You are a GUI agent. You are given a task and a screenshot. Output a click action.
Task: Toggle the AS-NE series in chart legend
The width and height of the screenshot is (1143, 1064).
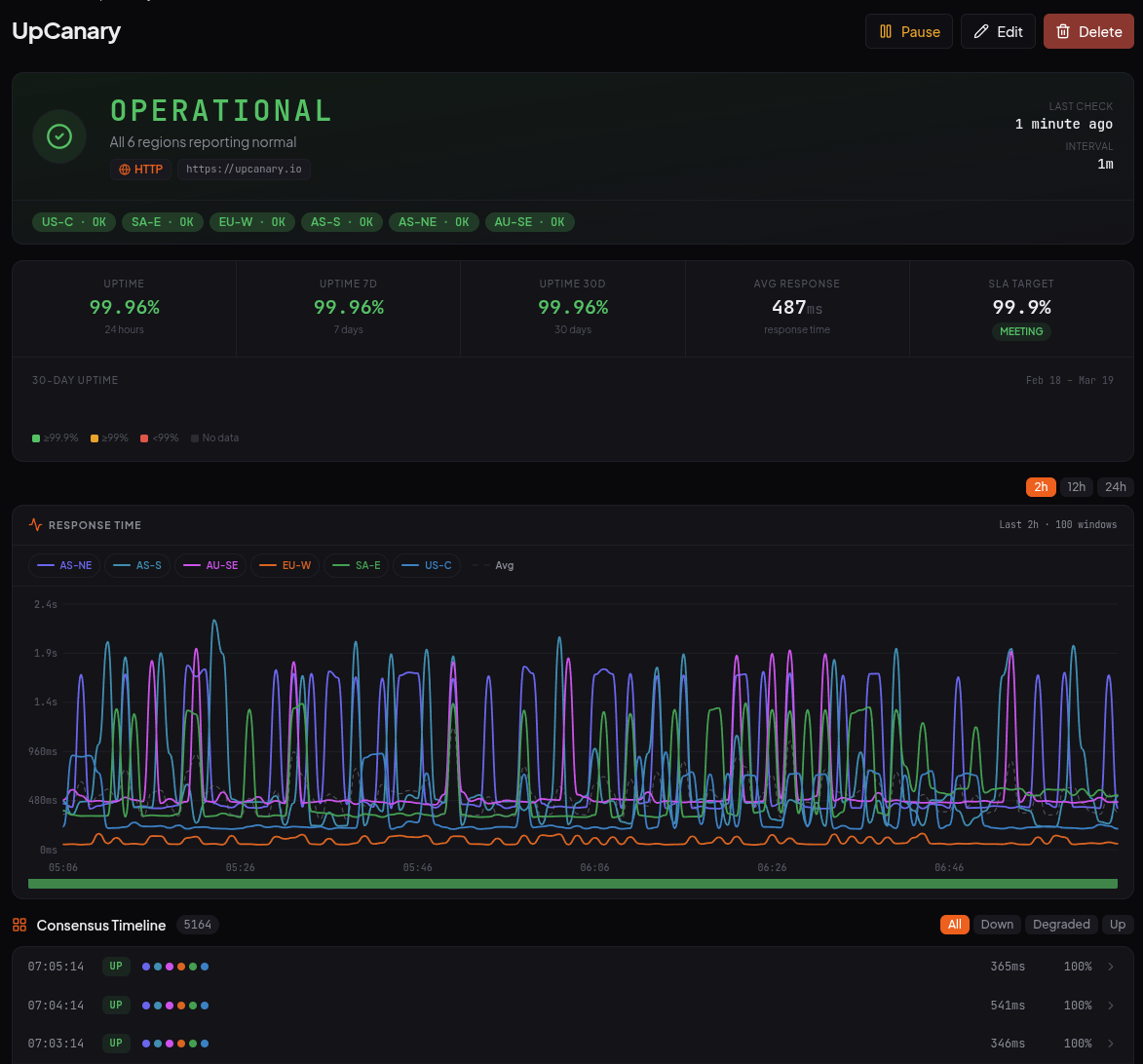tap(66, 565)
